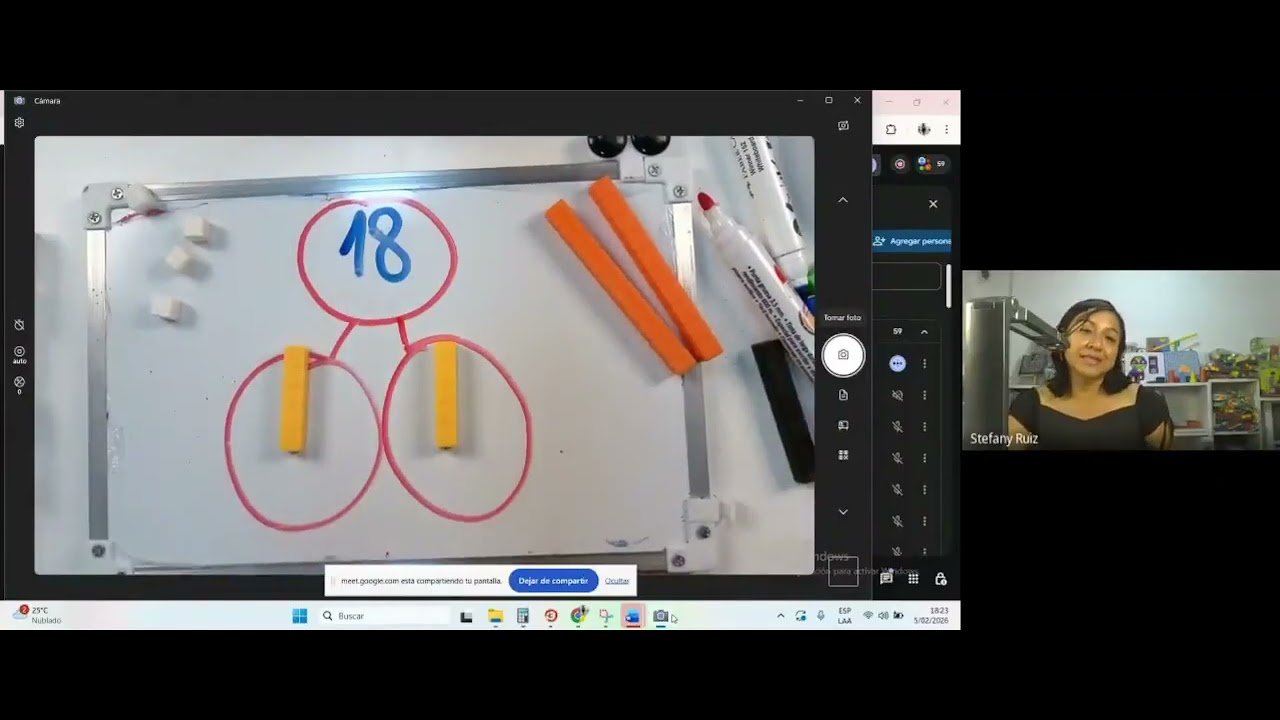Screen dimensions: 1280x720
Task: Move to next camera mode with down chevron
Action: pyautogui.click(x=843, y=512)
